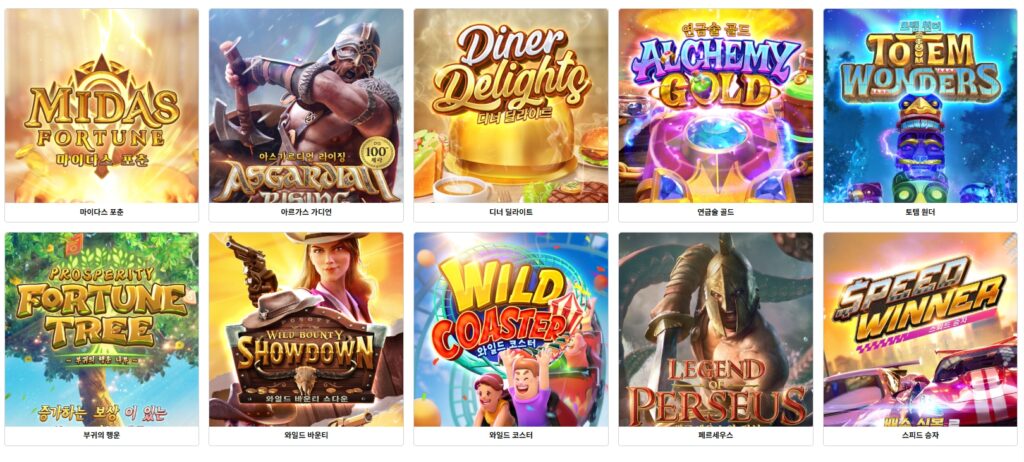The width and height of the screenshot is (1024, 462).
Task: Select the Wild Coaster game tile
Action: (511, 329)
